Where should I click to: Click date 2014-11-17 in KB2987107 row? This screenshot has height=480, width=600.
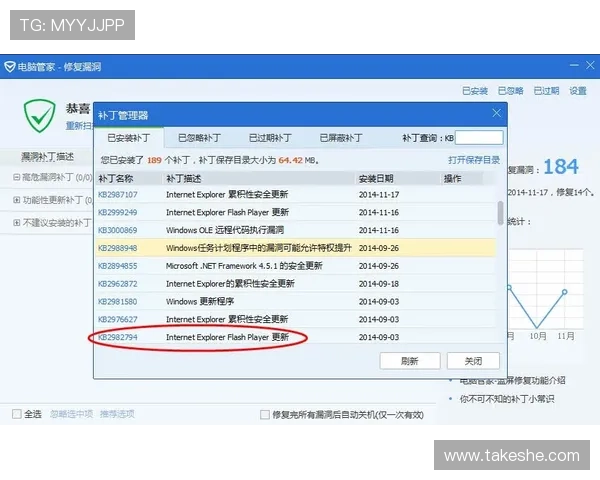pyautogui.click(x=379, y=194)
